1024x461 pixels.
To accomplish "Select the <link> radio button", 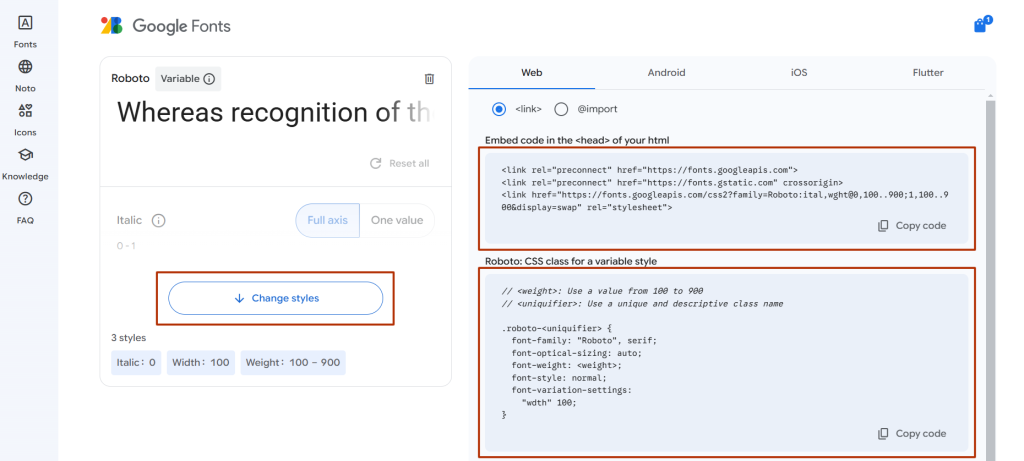I will click(499, 109).
